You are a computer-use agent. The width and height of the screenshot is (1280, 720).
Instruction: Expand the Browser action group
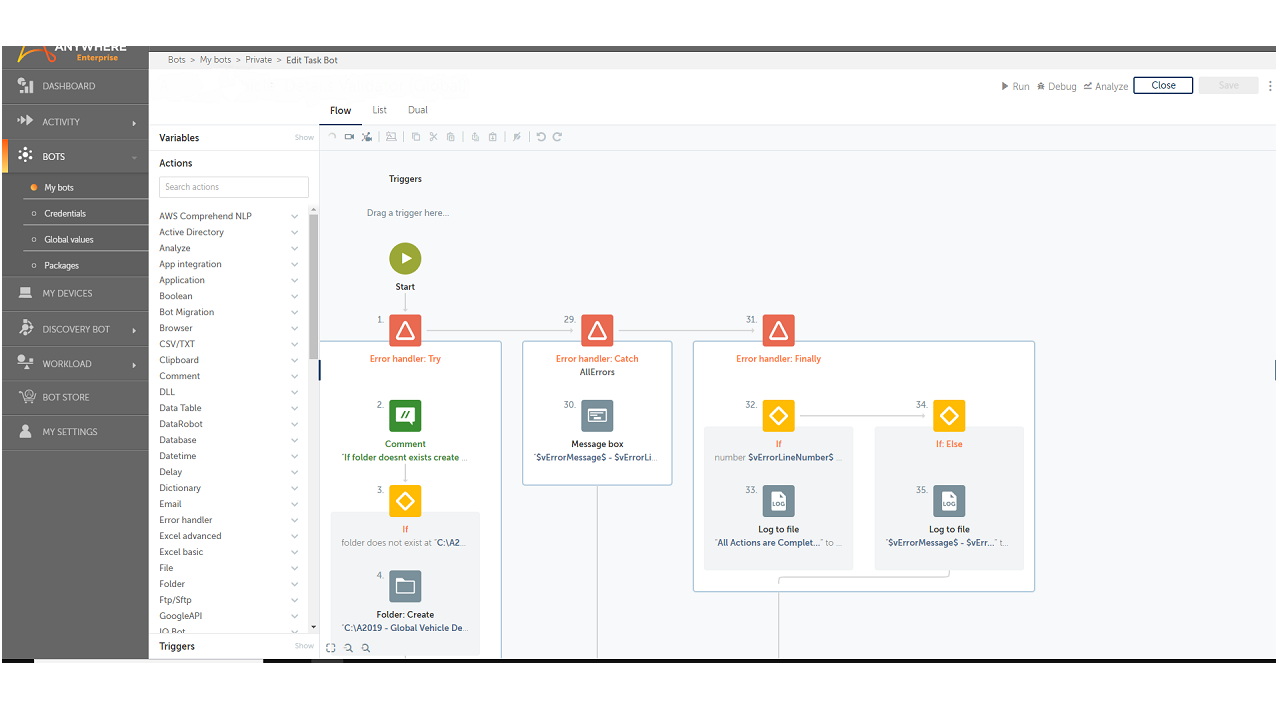pos(295,328)
